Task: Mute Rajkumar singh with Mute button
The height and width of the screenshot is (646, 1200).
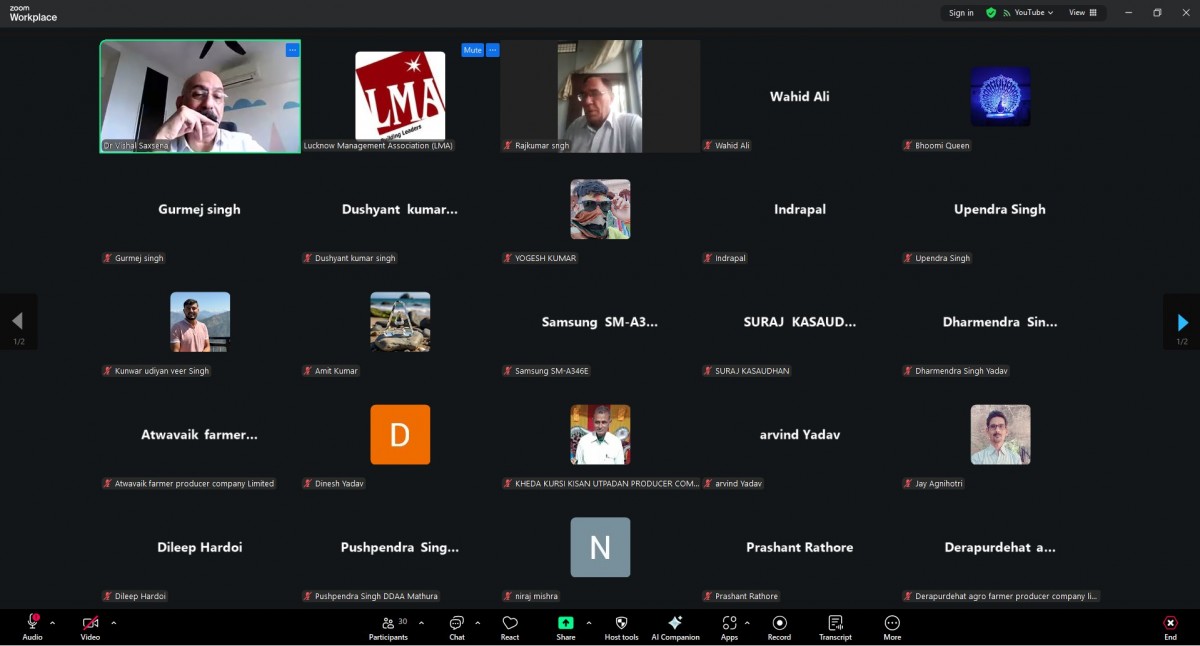Action: (x=472, y=50)
